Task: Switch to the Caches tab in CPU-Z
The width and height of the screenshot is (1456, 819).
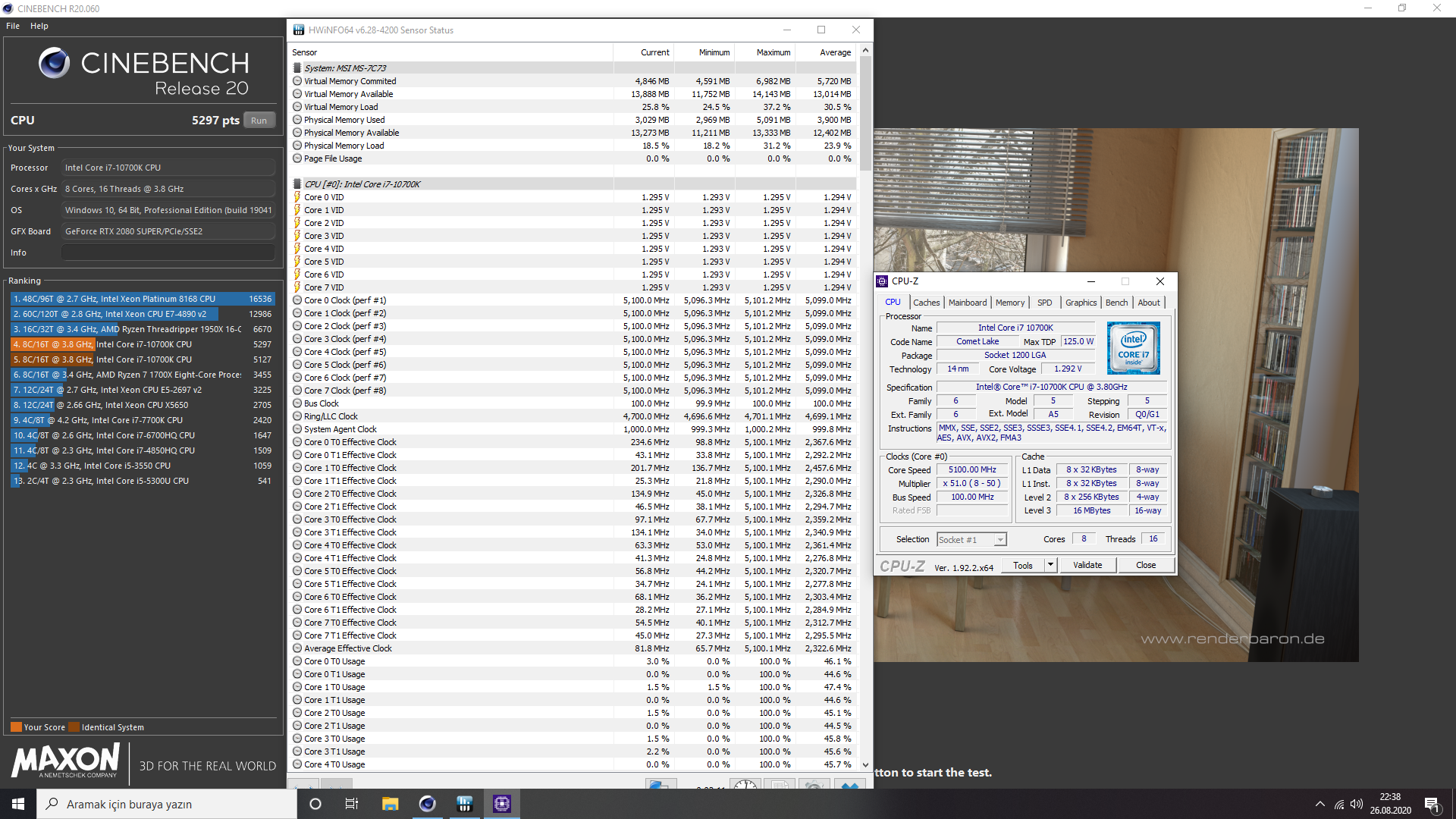Action: tap(926, 303)
